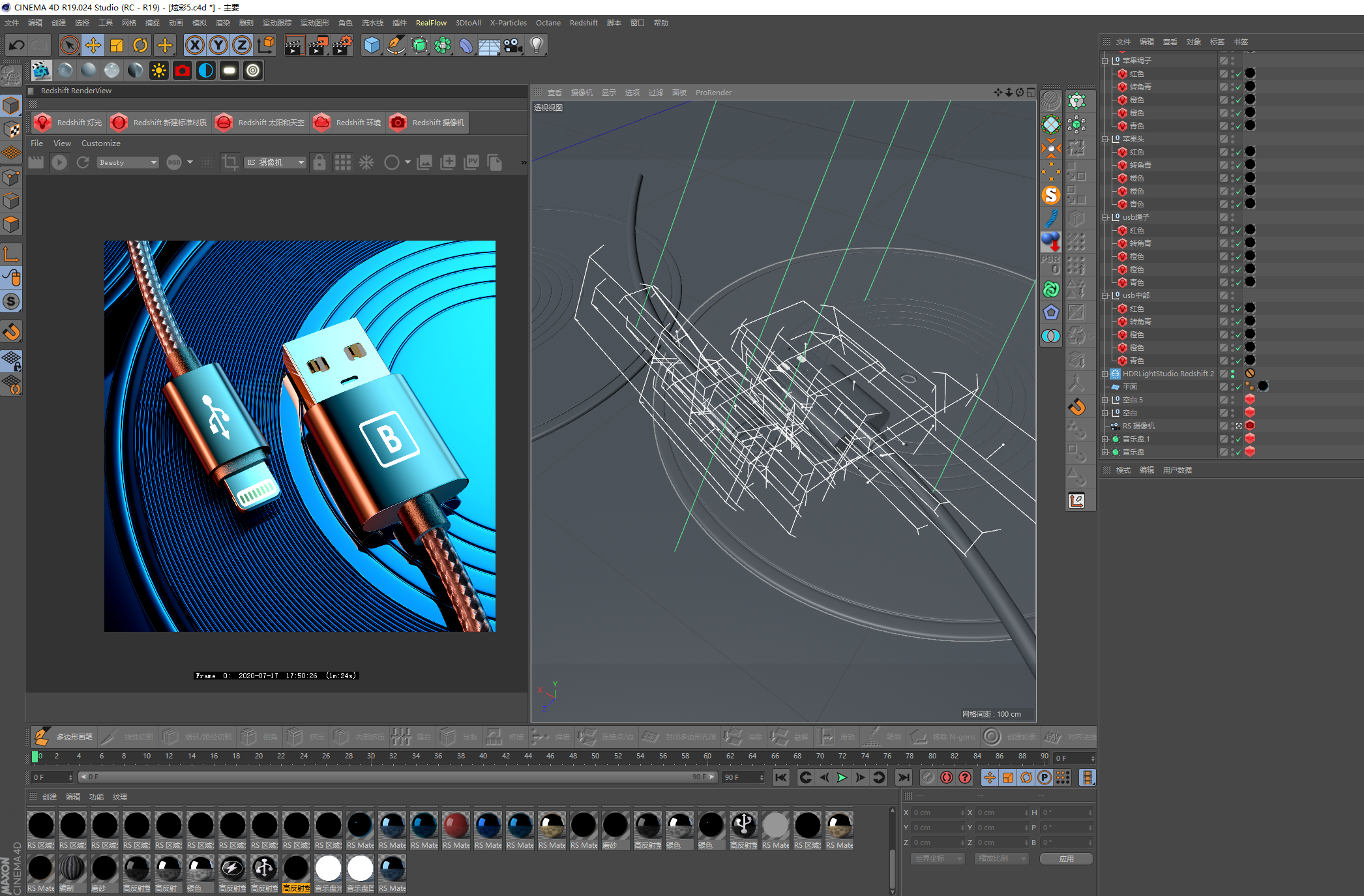Image resolution: width=1364 pixels, height=896 pixels.
Task: Toggle the X axis lock
Action: tap(194, 45)
